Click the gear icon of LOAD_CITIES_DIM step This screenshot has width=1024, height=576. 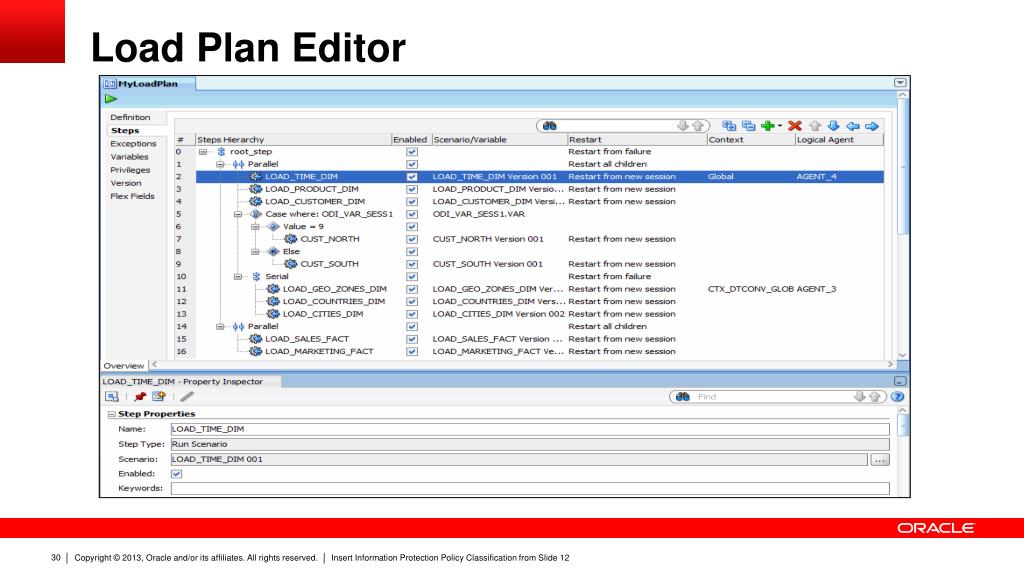point(273,313)
